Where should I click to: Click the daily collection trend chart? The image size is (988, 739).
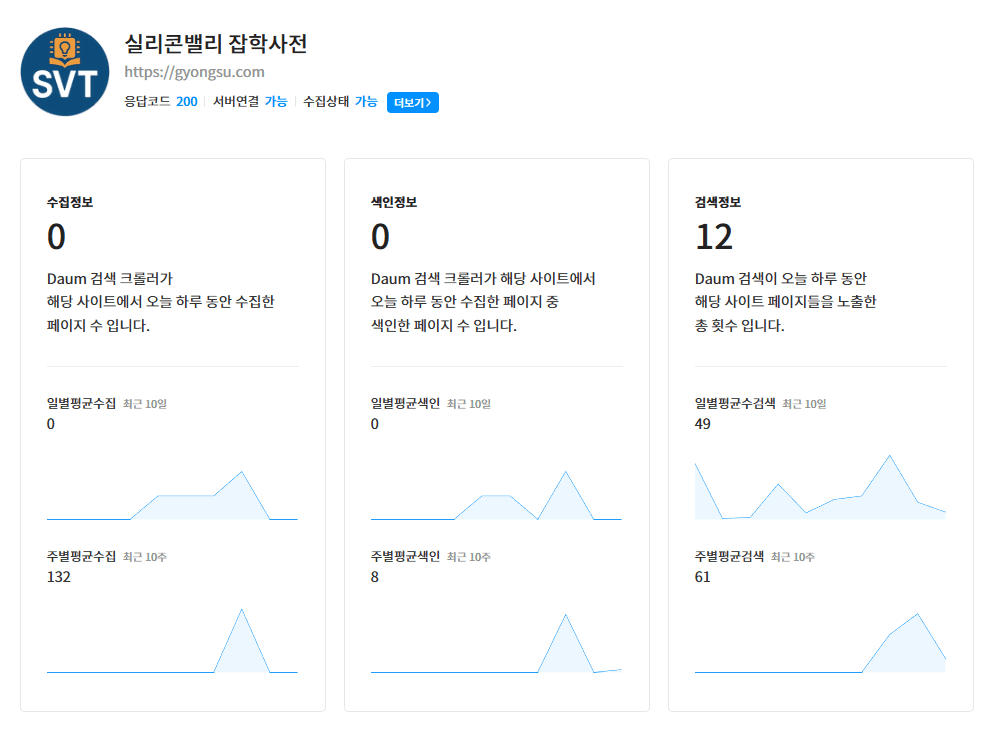click(x=172, y=495)
